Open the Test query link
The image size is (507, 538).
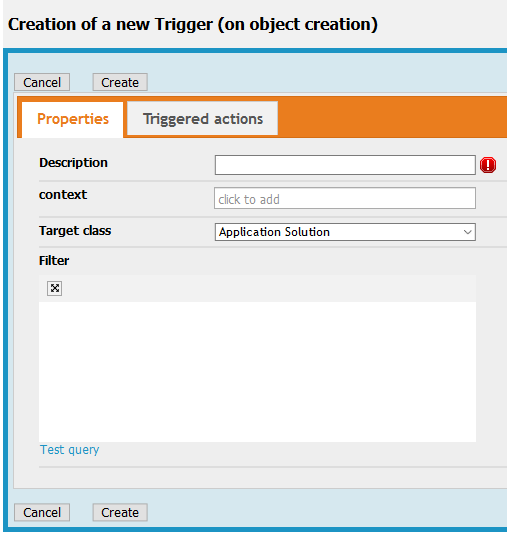click(x=70, y=449)
